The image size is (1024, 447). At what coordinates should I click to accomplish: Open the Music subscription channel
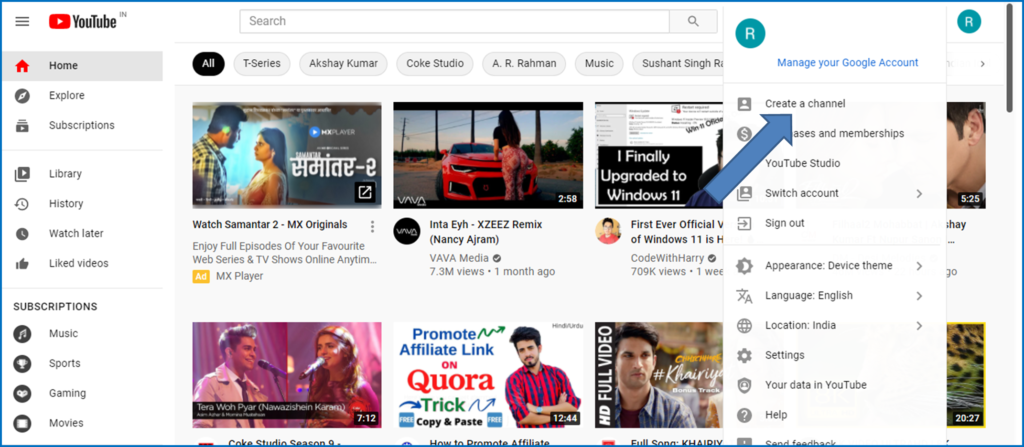[x=82, y=333]
